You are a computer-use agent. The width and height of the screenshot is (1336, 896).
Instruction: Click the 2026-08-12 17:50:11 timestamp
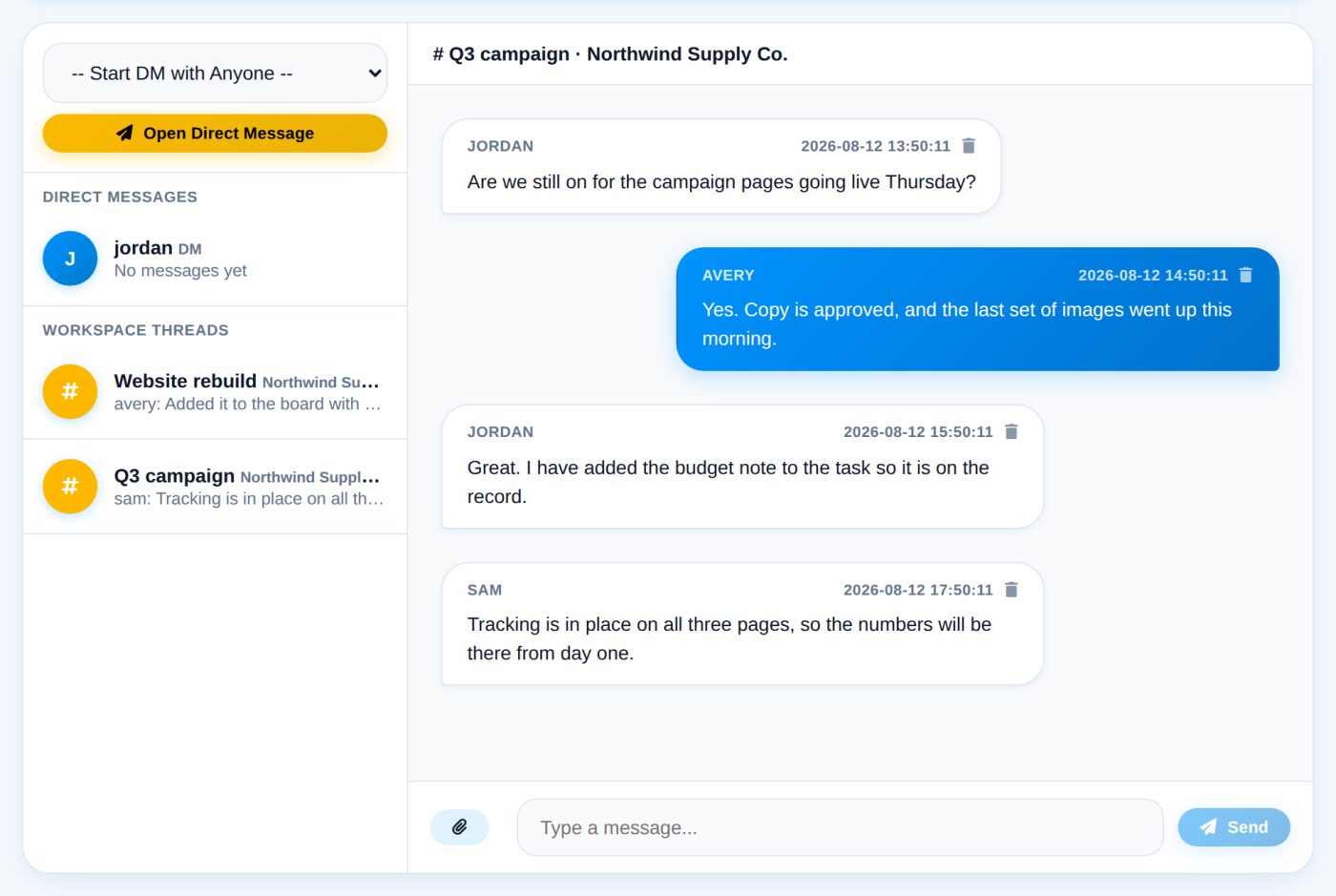(x=918, y=590)
